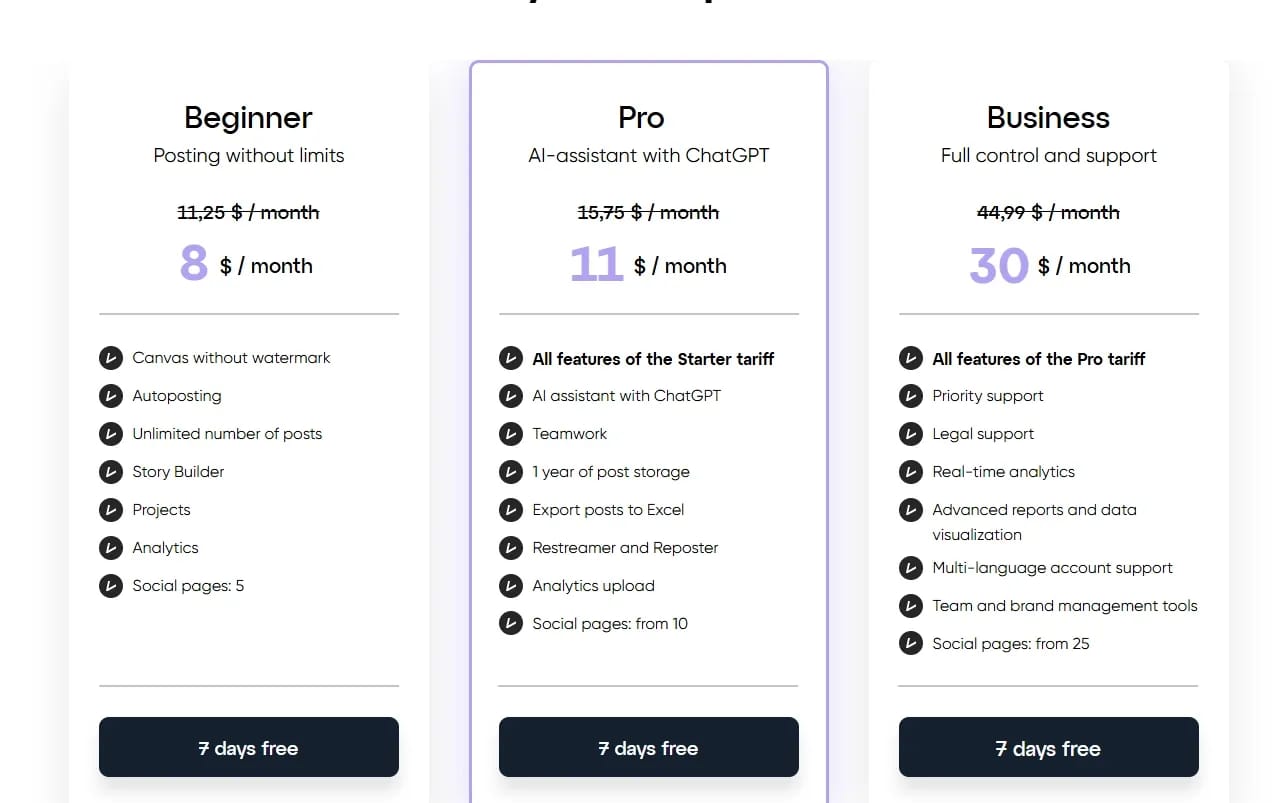Click the Beginner plan heading
This screenshot has height=803, width=1277.
248,118
